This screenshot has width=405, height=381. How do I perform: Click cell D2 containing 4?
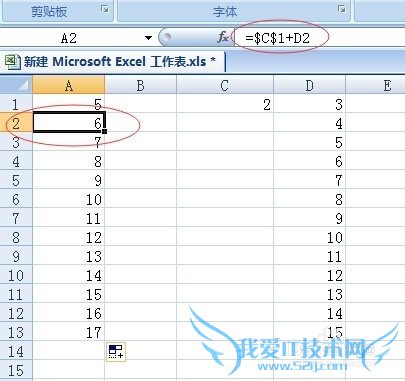tap(309, 122)
